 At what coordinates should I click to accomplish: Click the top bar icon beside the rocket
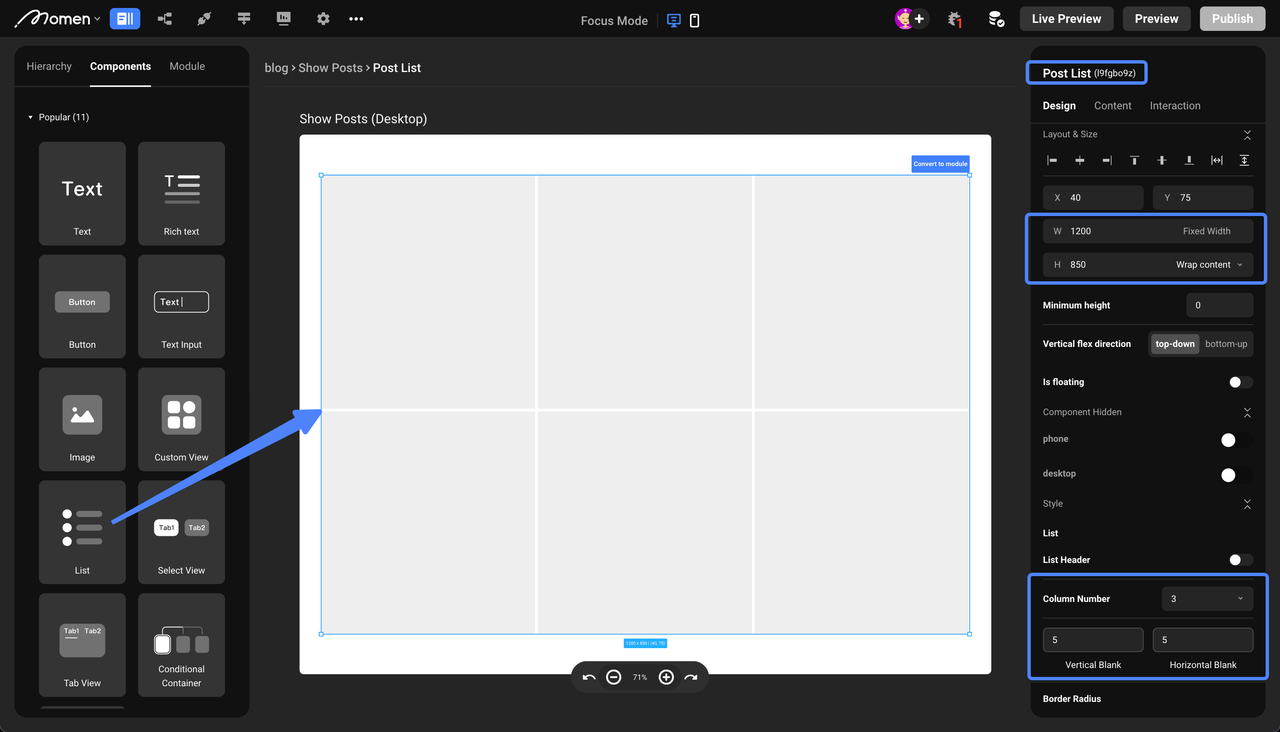tap(244, 19)
